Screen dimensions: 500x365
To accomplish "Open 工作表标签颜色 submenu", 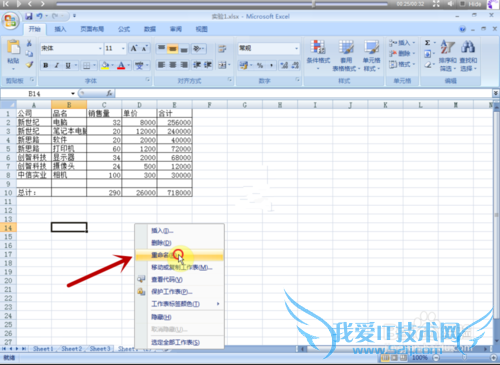I will (x=179, y=304).
